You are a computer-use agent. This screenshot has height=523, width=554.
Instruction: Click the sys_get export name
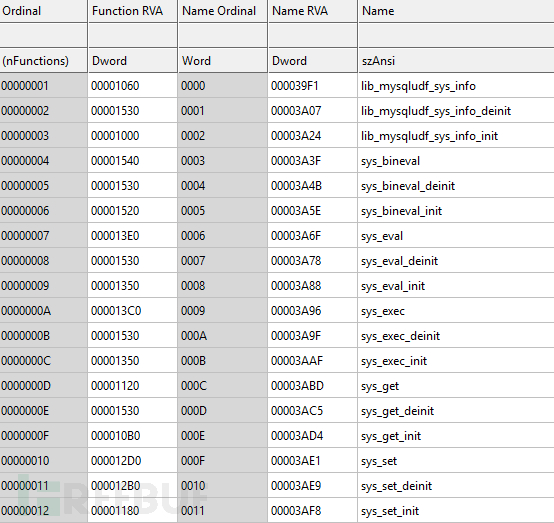(x=380, y=386)
